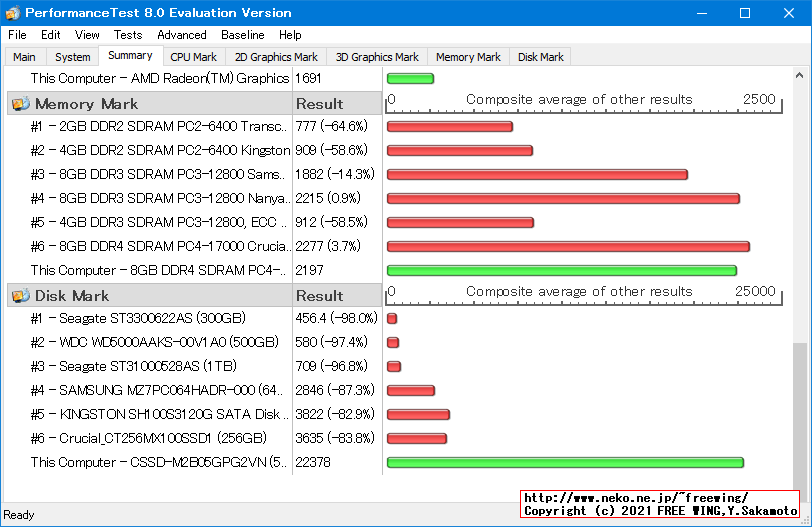Open the File menu

(x=18, y=35)
